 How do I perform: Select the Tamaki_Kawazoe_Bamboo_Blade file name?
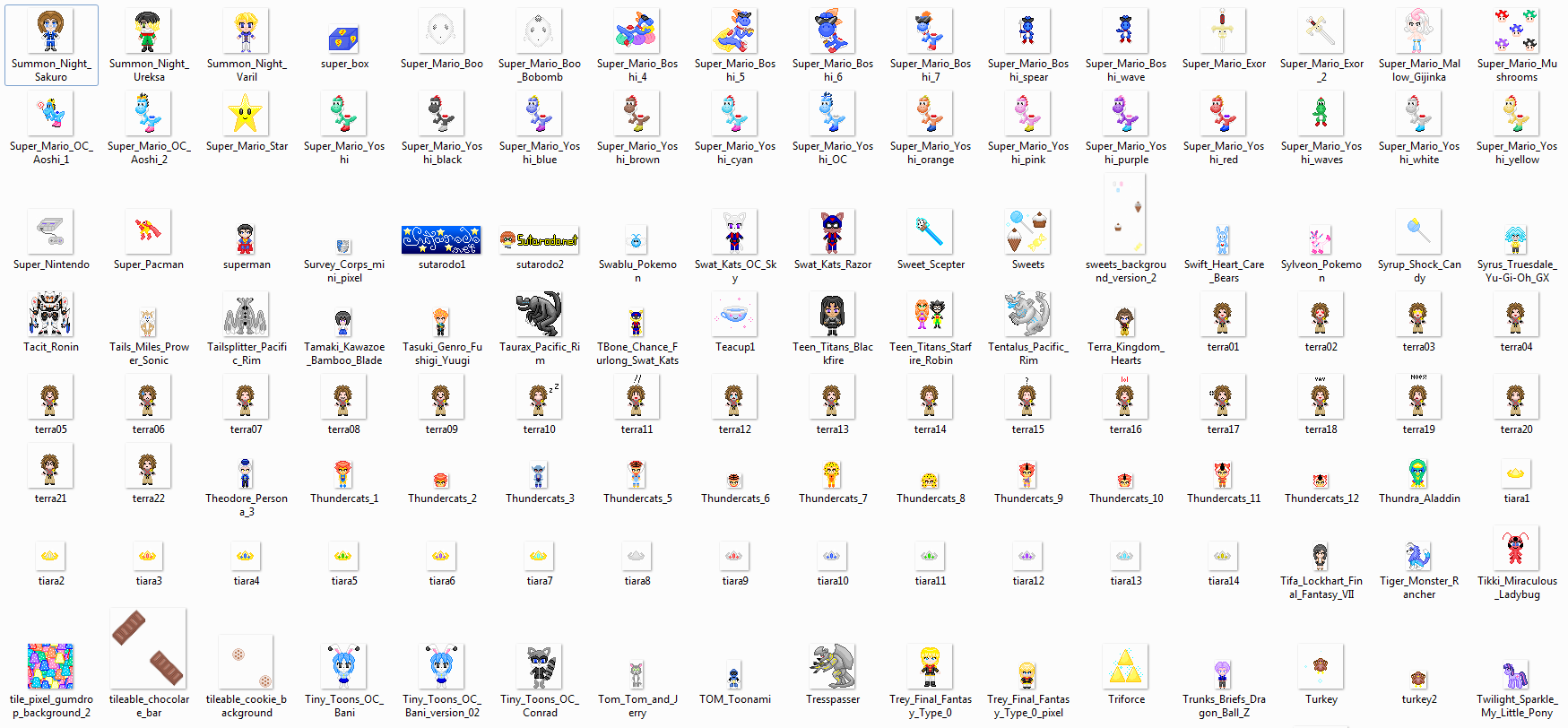344,354
